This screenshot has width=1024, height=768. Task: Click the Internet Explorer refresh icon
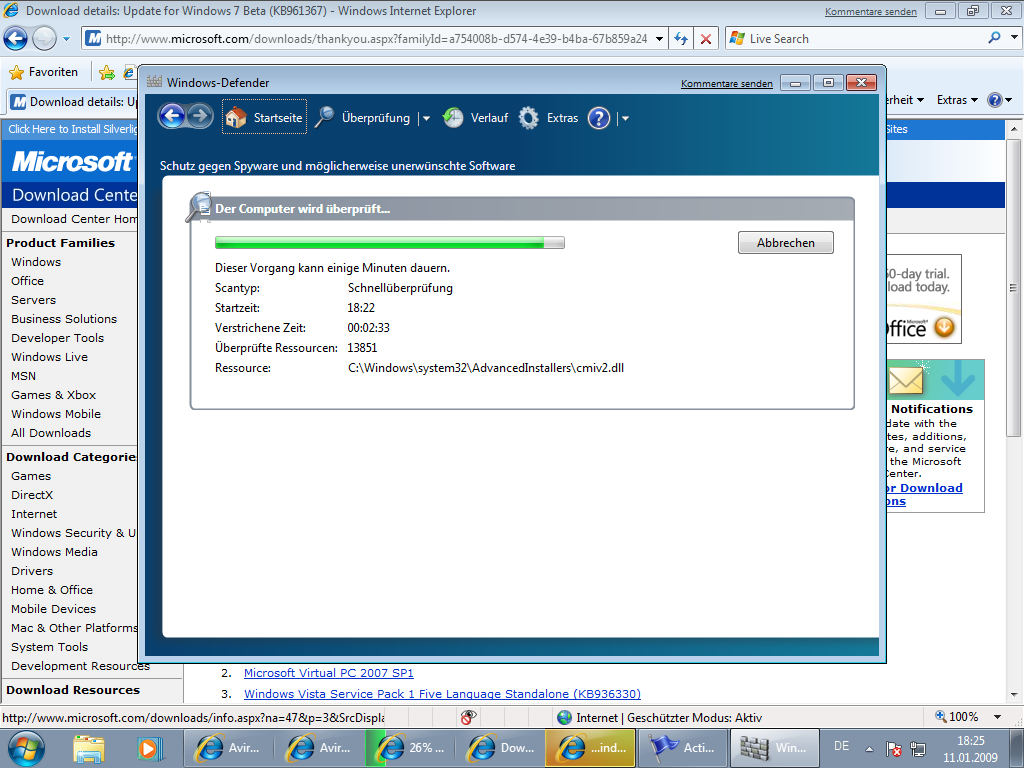(x=681, y=39)
